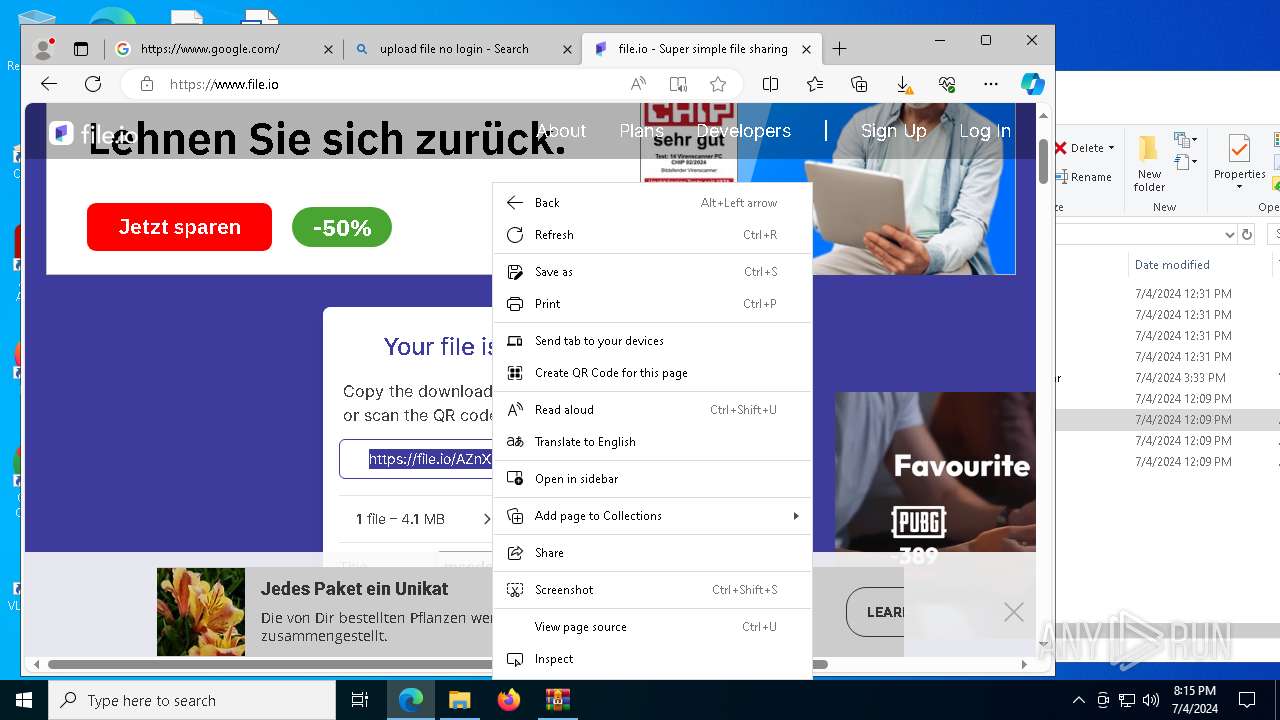The height and width of the screenshot is (720, 1280).
Task: Open the Plans link on file.io
Action: pyautogui.click(x=641, y=131)
